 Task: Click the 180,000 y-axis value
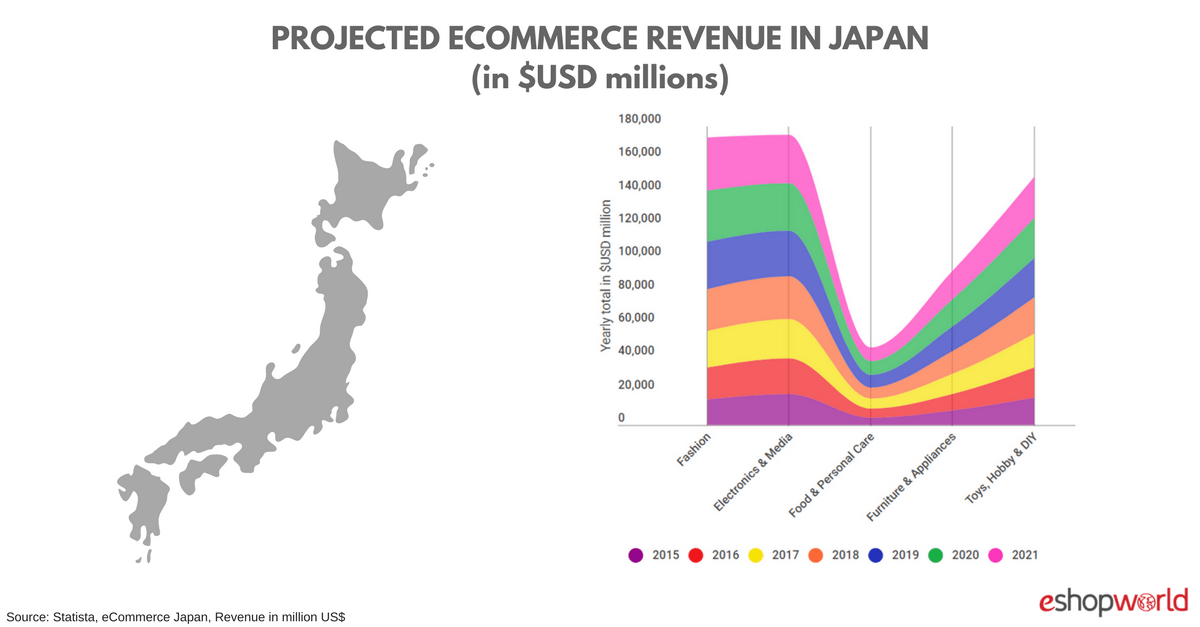[638, 119]
